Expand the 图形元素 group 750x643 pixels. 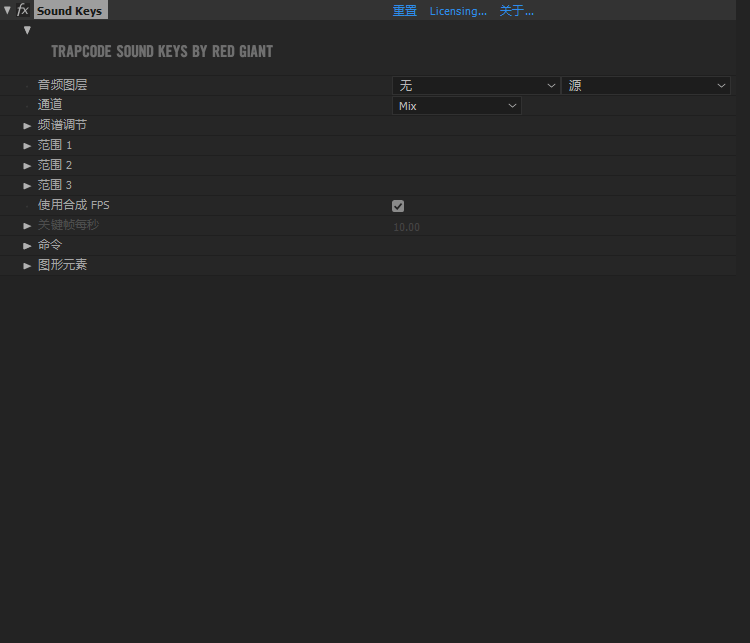tap(27, 266)
